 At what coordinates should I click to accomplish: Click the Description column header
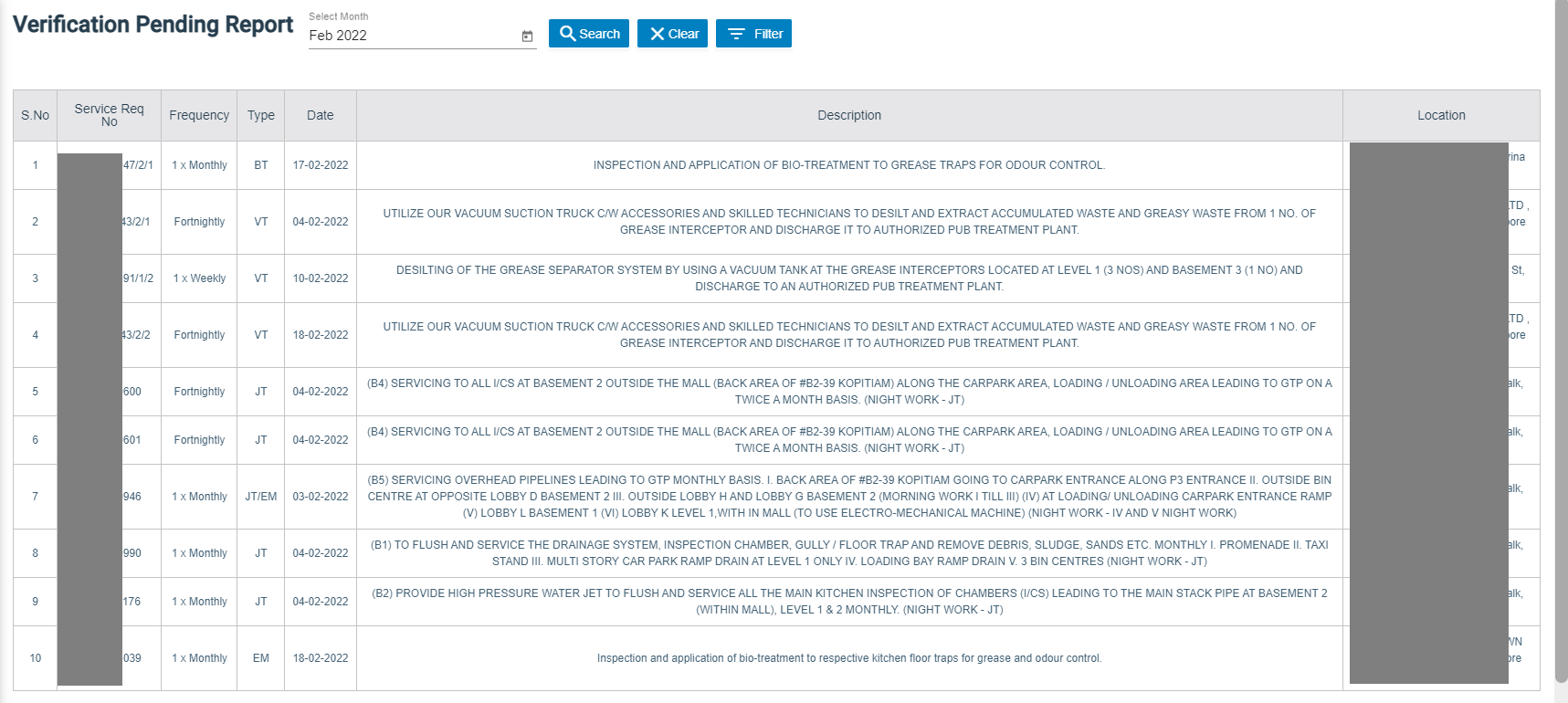pyautogui.click(x=849, y=115)
